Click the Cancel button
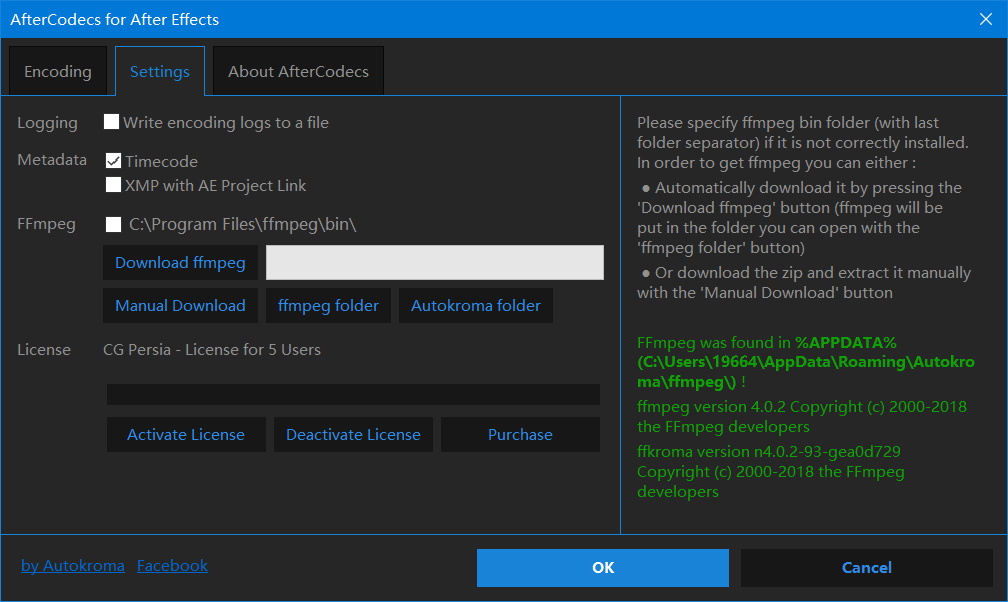 pos(867,567)
